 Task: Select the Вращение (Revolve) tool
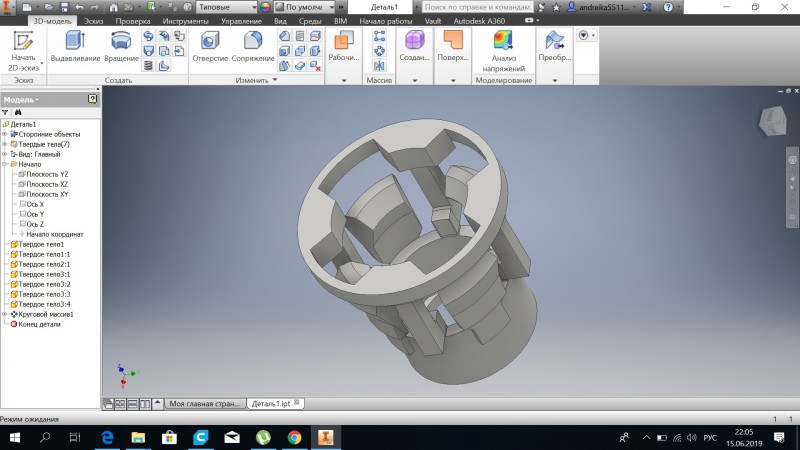(121, 46)
